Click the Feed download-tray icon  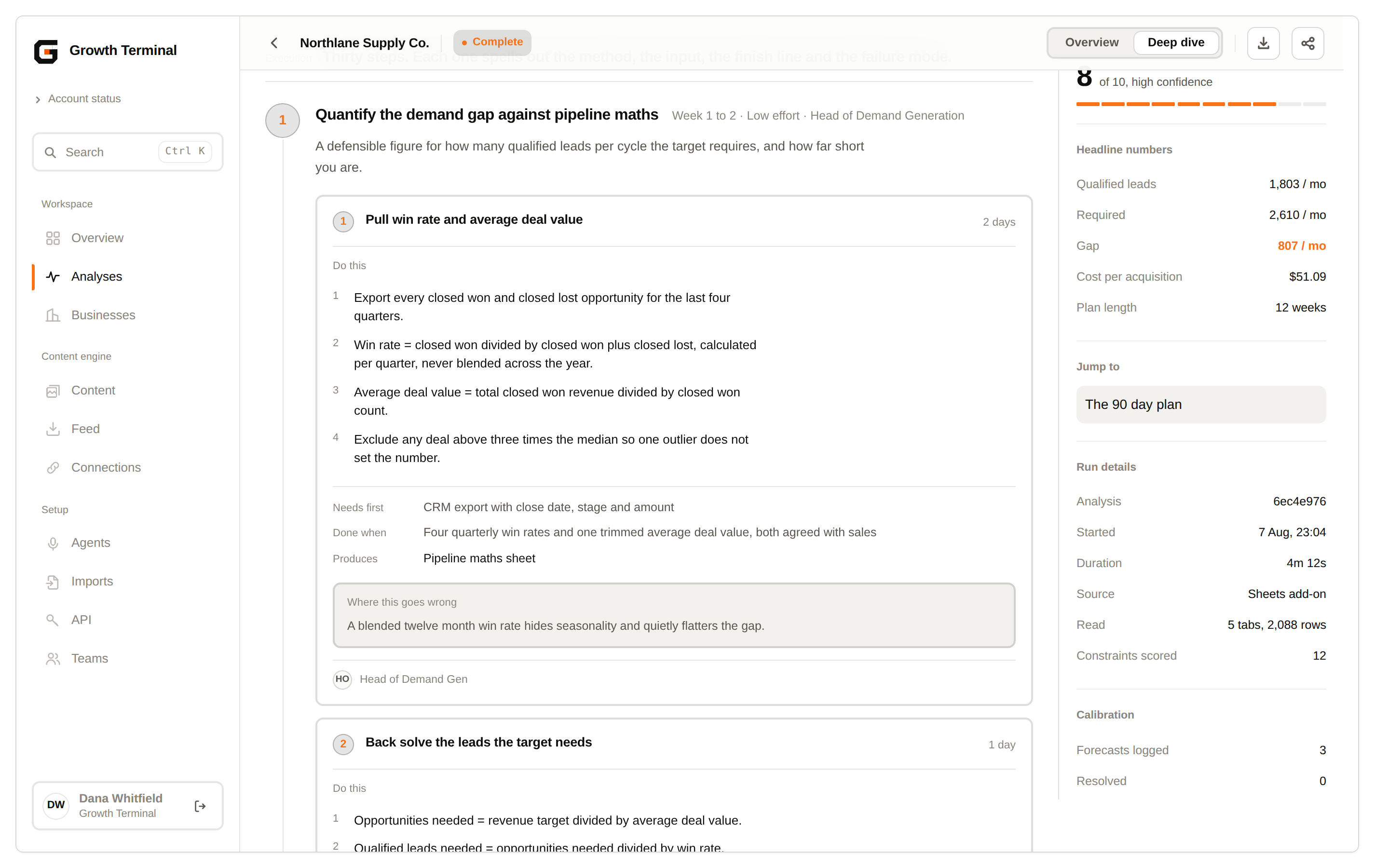[53, 429]
